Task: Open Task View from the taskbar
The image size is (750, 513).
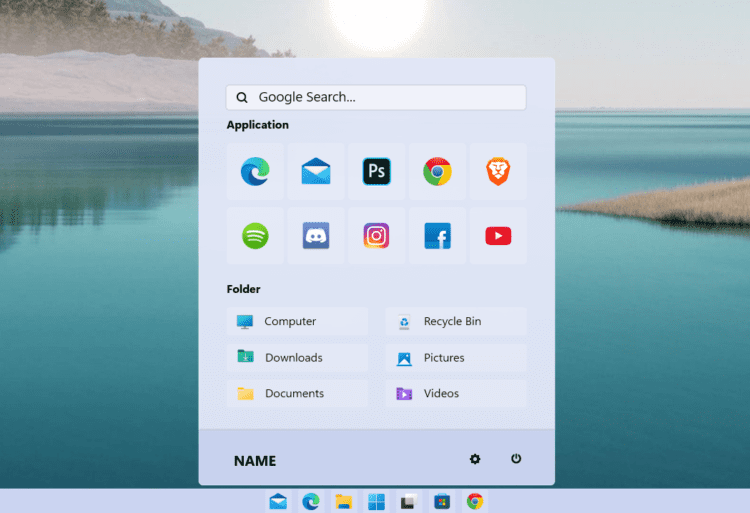Action: point(409,502)
